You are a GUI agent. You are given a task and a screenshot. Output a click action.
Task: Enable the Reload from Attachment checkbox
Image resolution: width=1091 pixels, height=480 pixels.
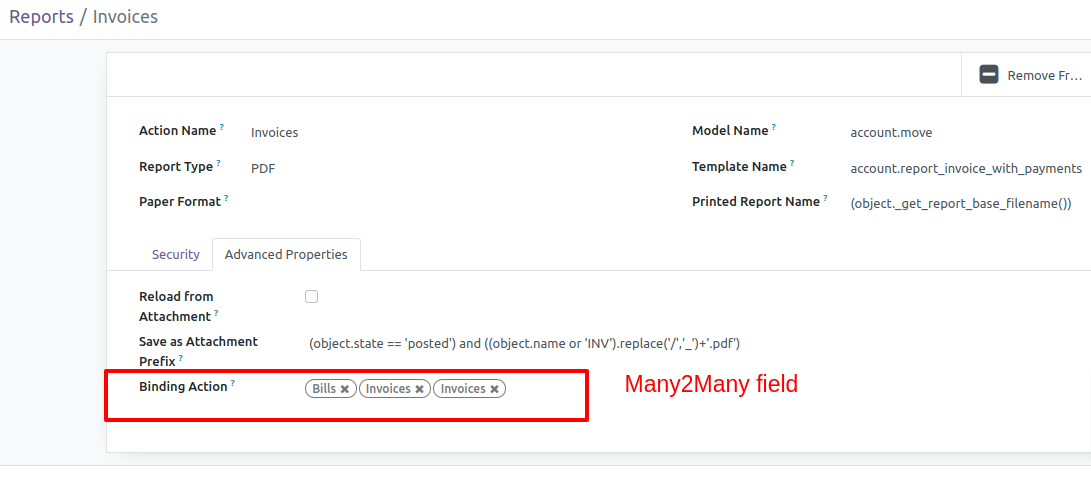pos(312,296)
